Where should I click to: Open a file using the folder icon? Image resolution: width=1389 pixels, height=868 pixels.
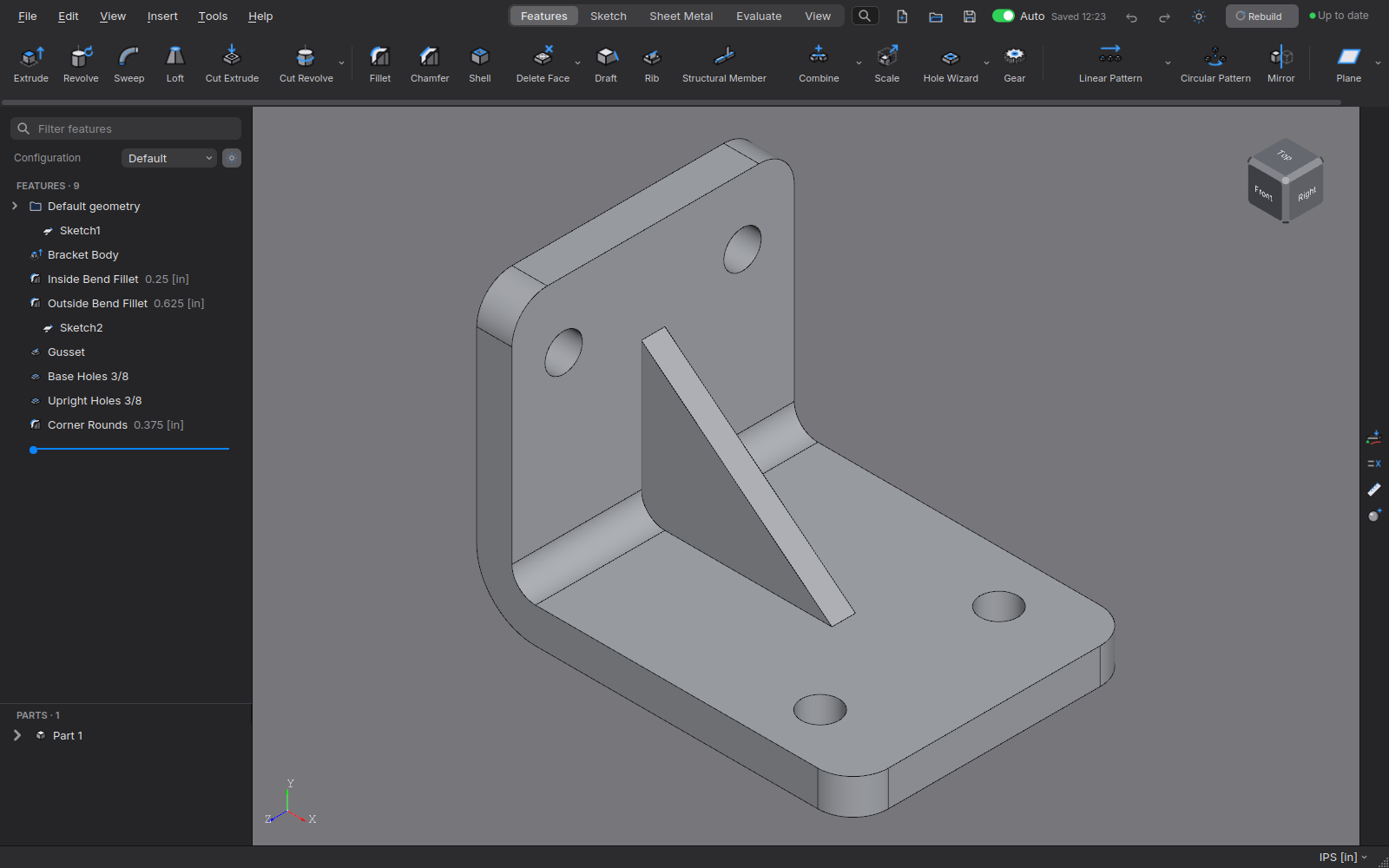coord(936,16)
